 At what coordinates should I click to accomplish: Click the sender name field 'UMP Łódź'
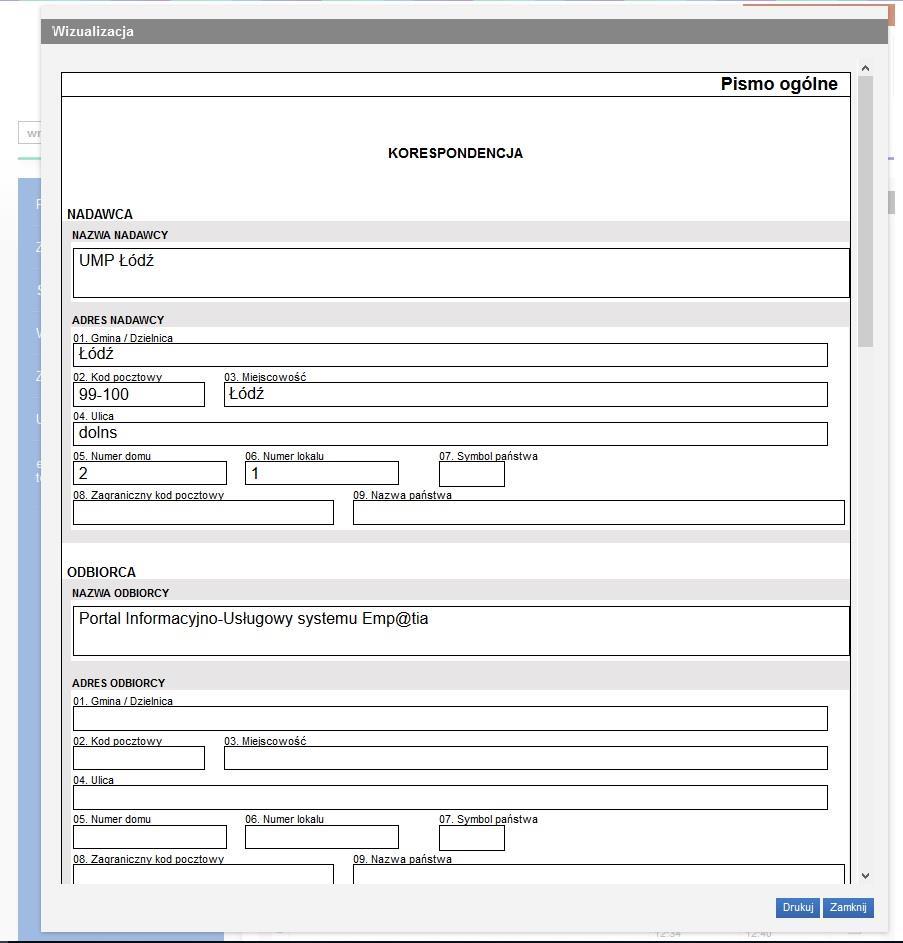[461, 273]
